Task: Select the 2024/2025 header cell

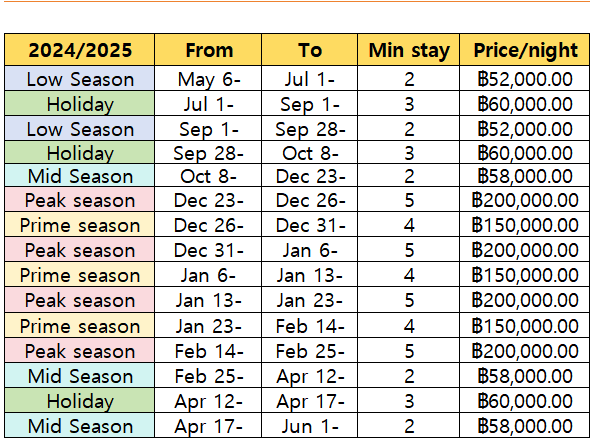Action: pyautogui.click(x=80, y=50)
